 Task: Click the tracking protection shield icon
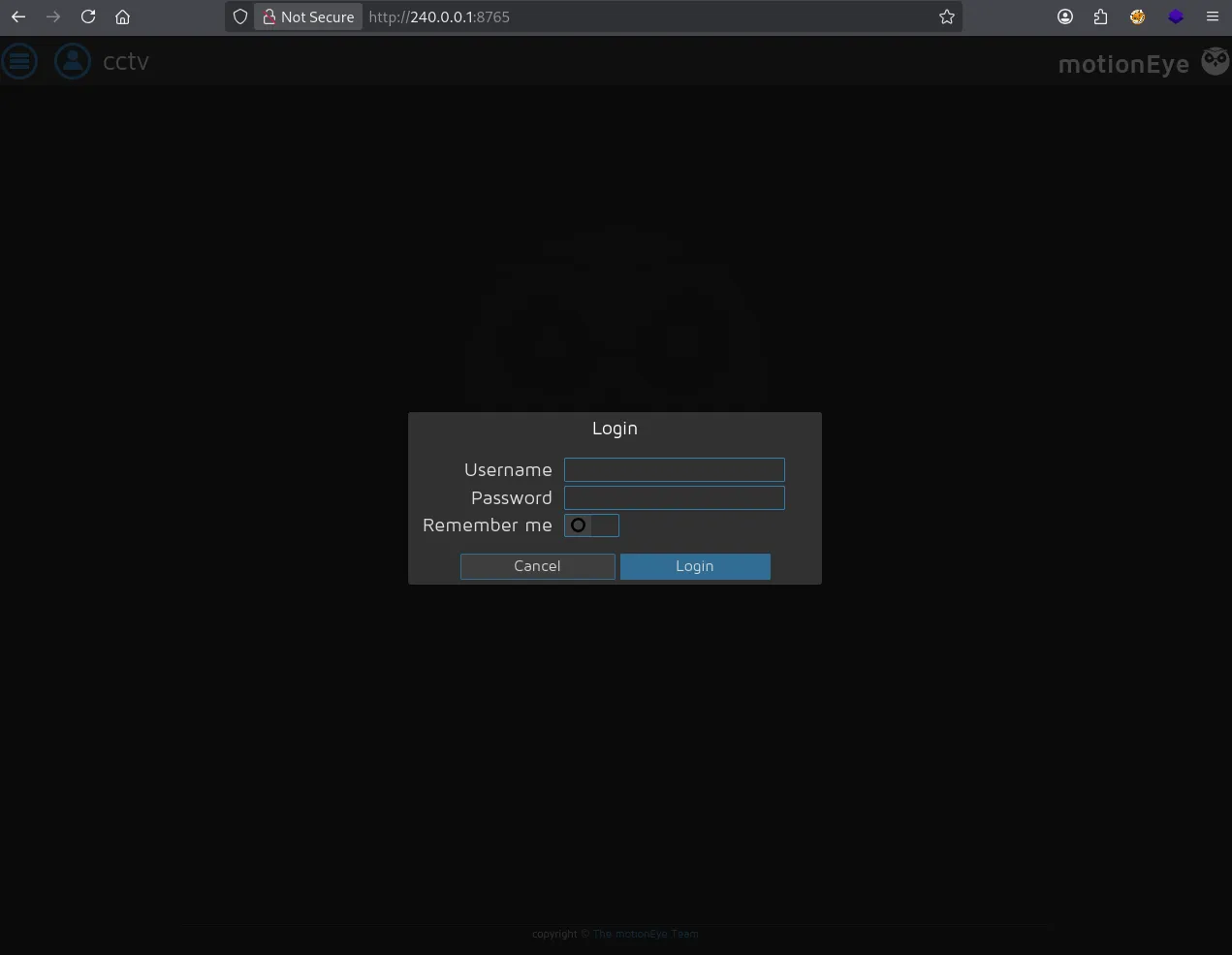[x=240, y=16]
